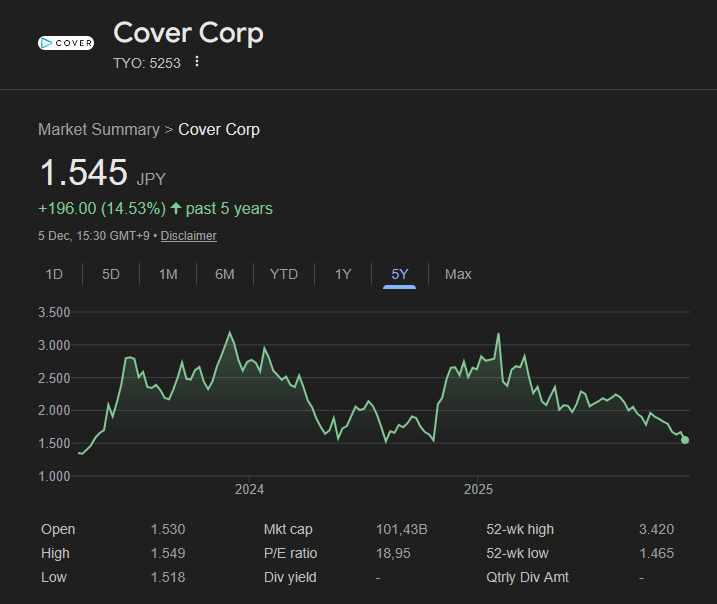Image resolution: width=717 pixels, height=604 pixels.
Task: Click the 5 Dec, 15:30 GMT+9 timestamp
Action: [x=94, y=236]
